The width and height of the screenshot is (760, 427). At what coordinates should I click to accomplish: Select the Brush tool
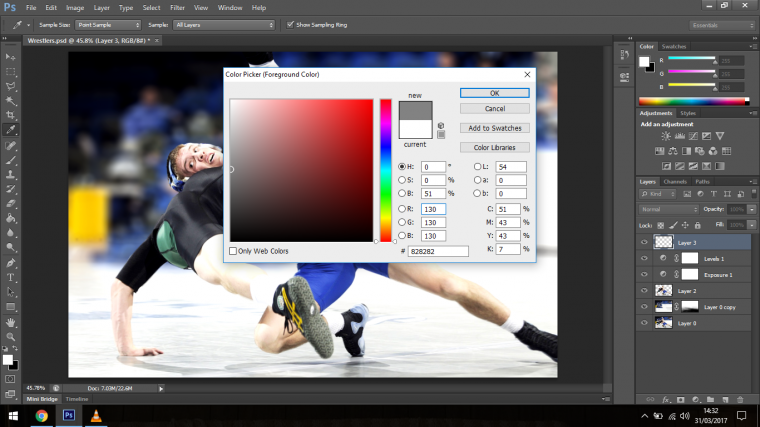[10, 160]
